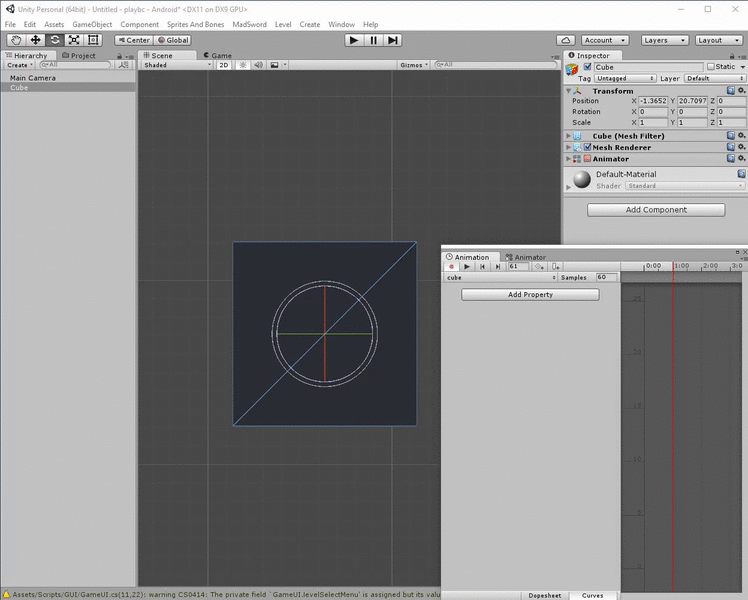Lock the Inspector panel

click(732, 56)
